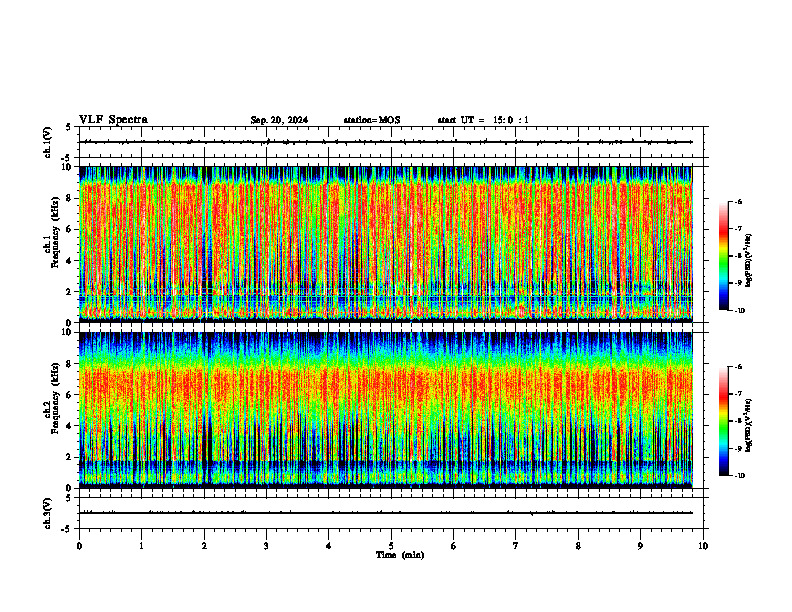The width and height of the screenshot is (792, 612).
Task: Click inside the ch.2 spectrogram panel
Action: coord(385,410)
